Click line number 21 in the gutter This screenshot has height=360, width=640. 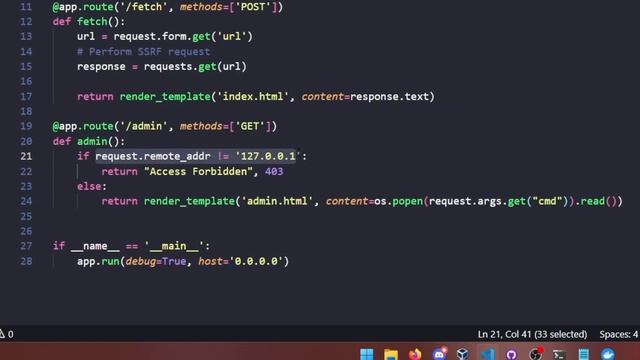26,156
